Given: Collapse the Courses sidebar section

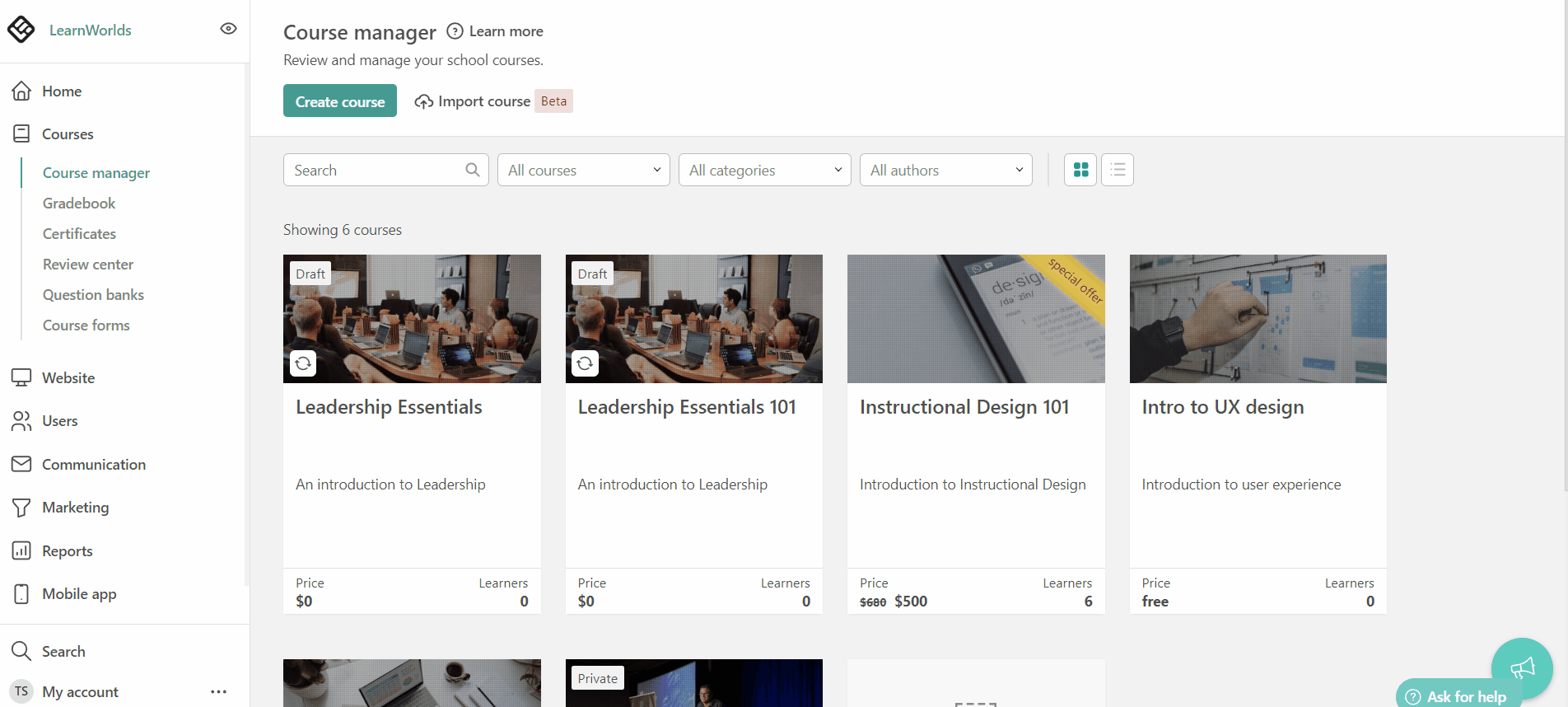Looking at the screenshot, I should [x=68, y=133].
